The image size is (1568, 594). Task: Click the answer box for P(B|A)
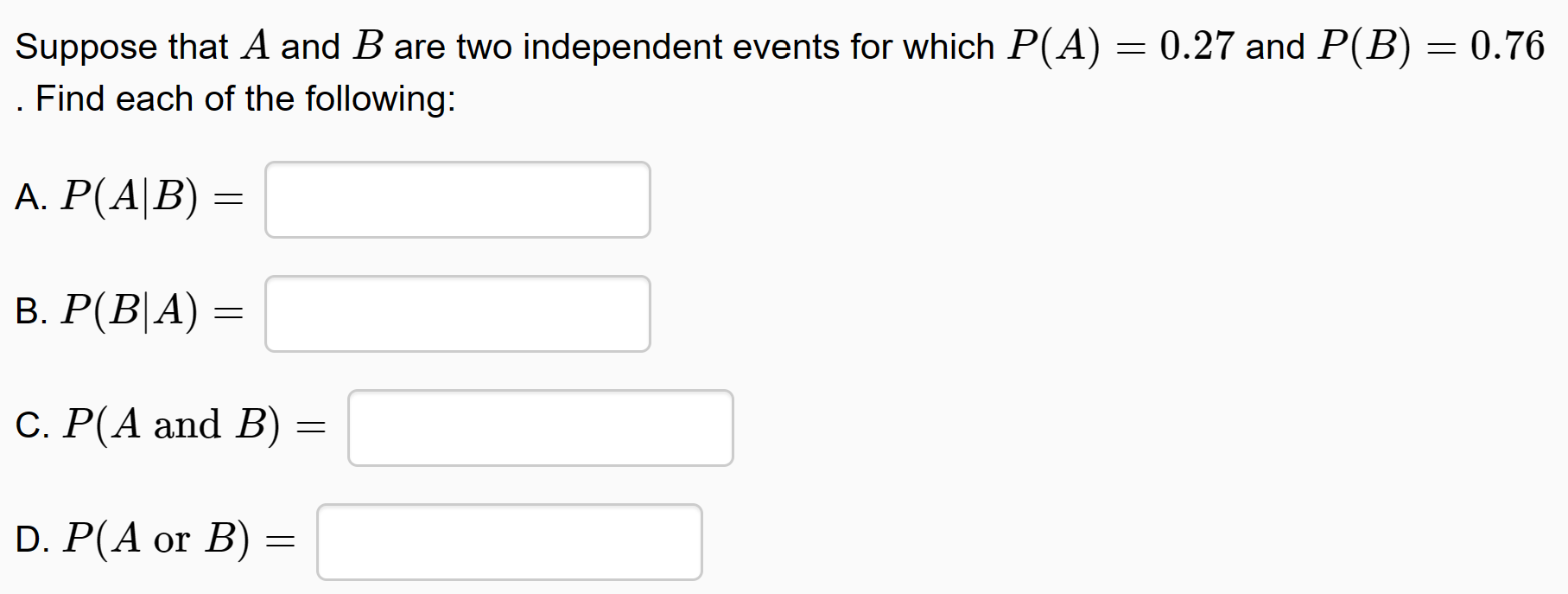(x=457, y=313)
